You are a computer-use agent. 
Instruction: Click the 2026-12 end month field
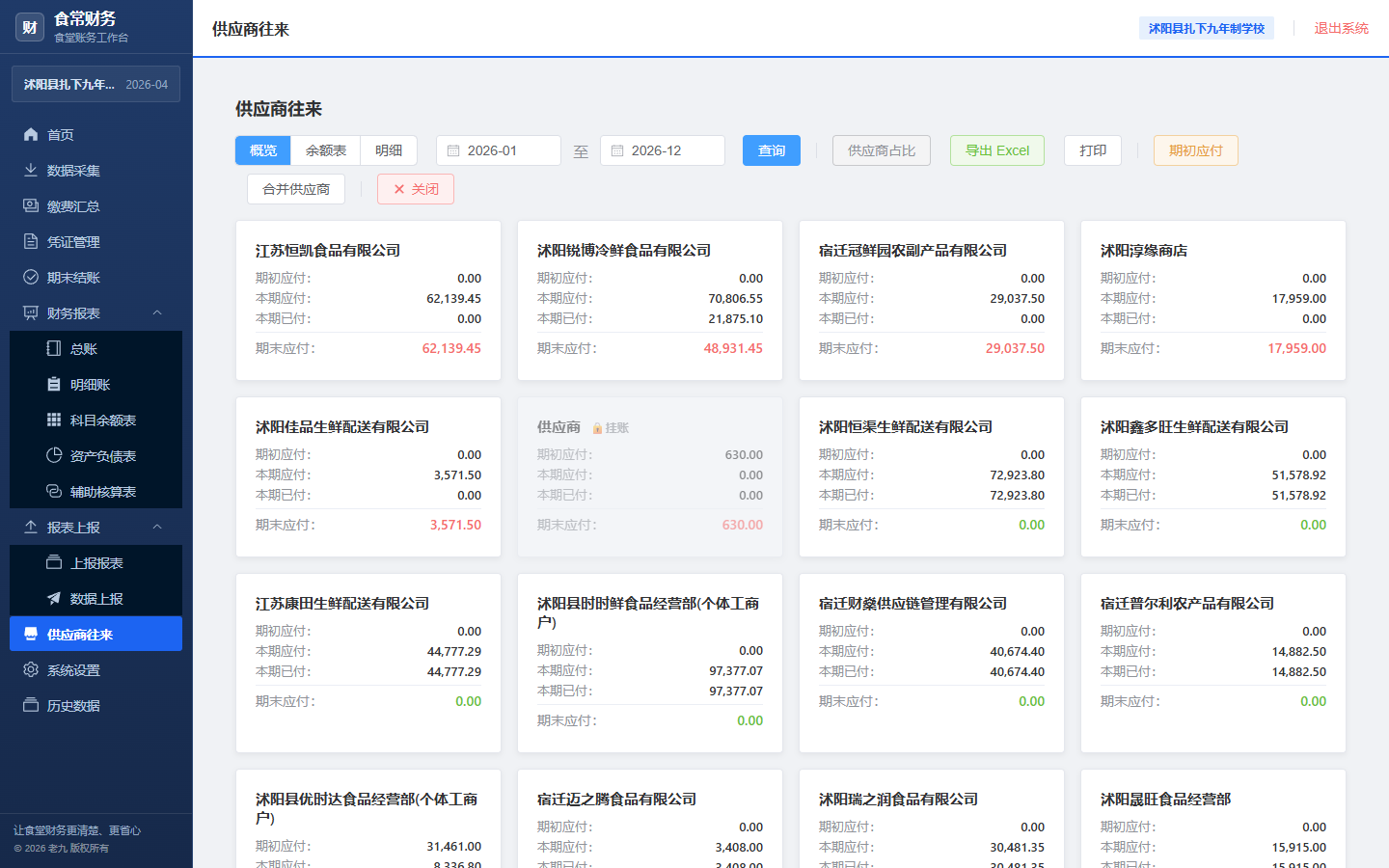point(663,150)
